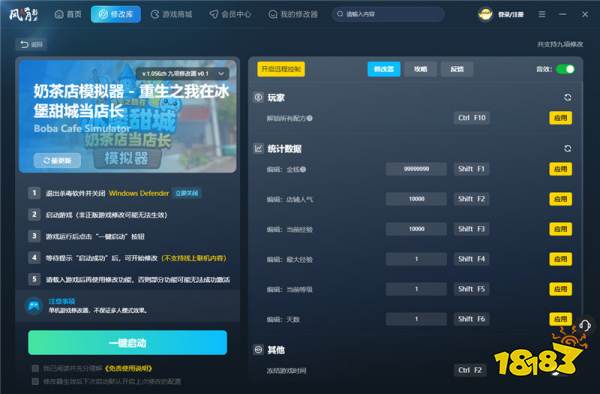This screenshot has width=600, height=394.
Task: Switch to the 攻略 tab
Action: click(x=420, y=69)
